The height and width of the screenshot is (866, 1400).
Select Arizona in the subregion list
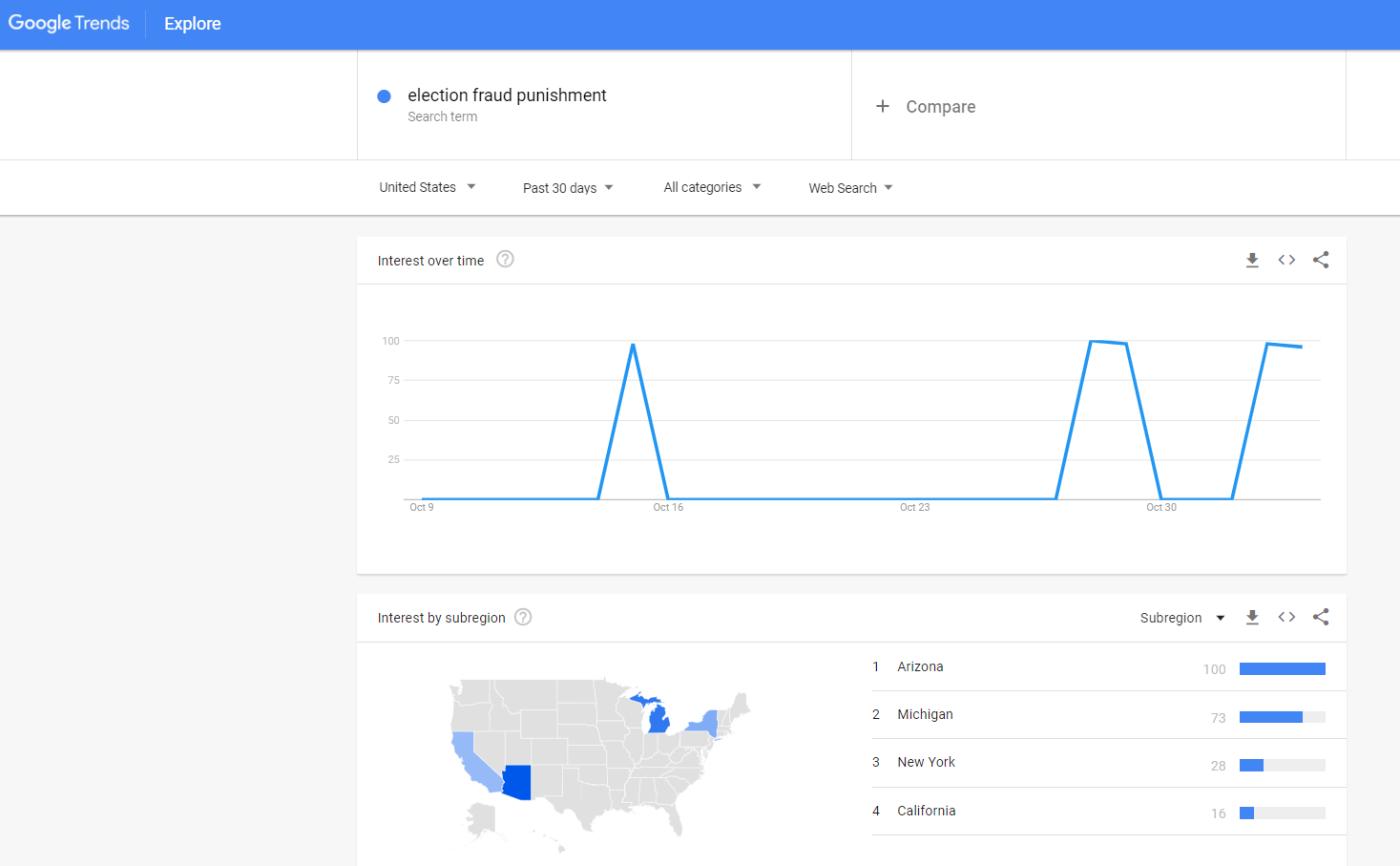coord(920,666)
